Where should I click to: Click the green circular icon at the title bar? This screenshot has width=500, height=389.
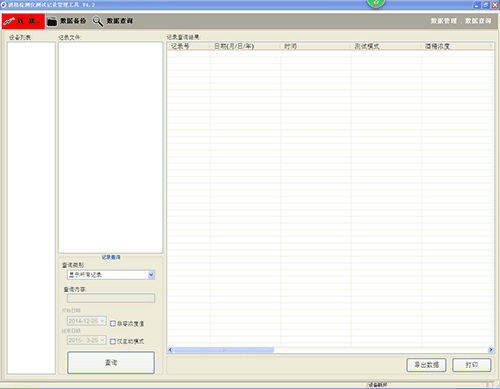point(376,3)
